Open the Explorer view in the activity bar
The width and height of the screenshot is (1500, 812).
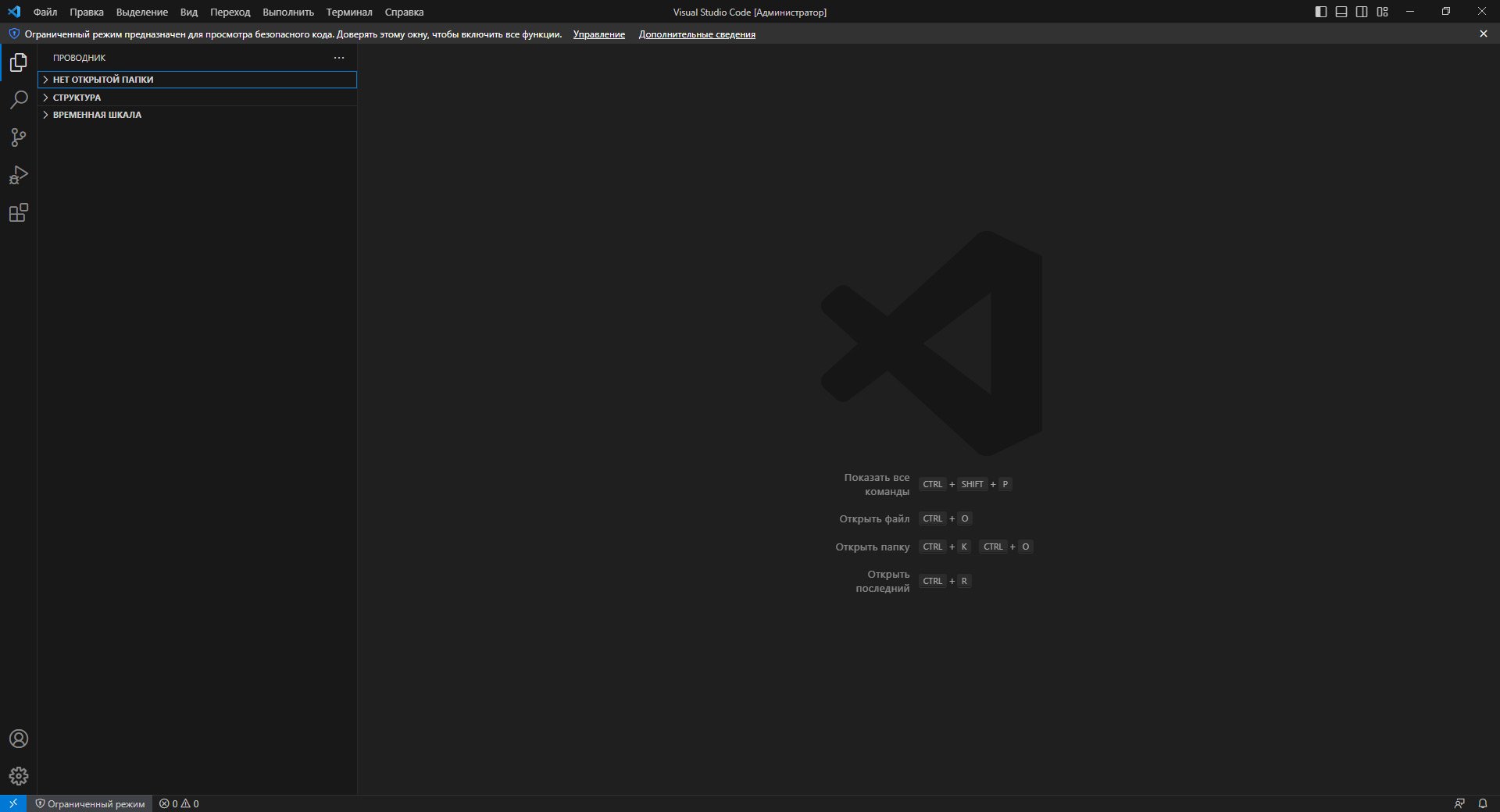[x=19, y=62]
